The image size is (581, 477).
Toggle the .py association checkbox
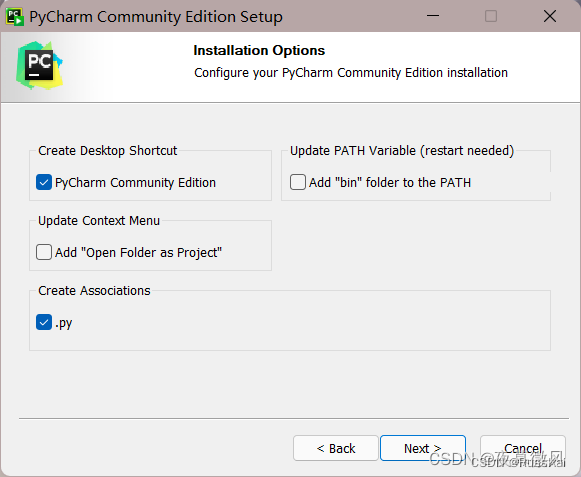click(44, 322)
